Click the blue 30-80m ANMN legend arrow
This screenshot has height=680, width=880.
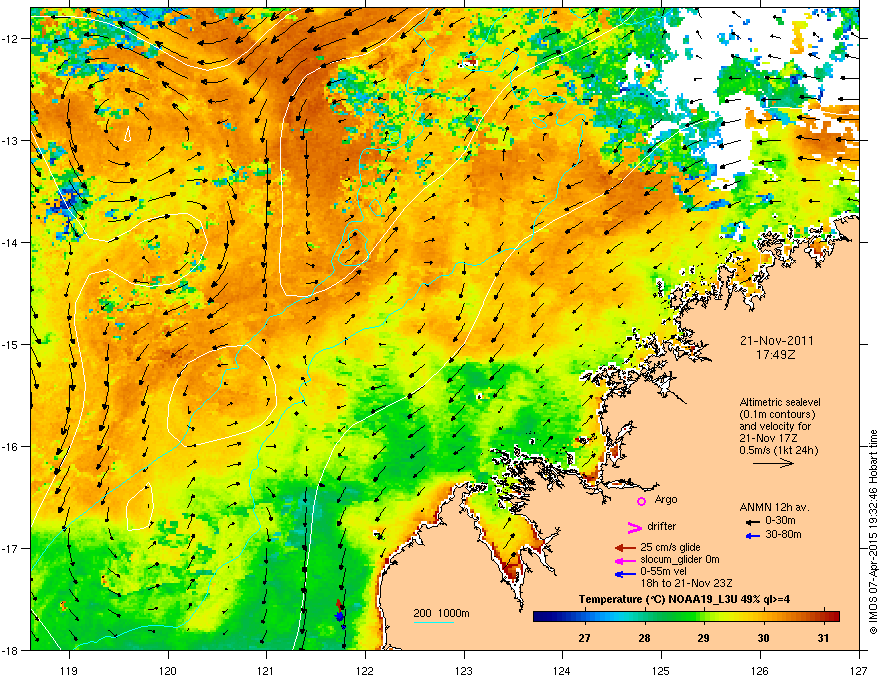click(753, 536)
